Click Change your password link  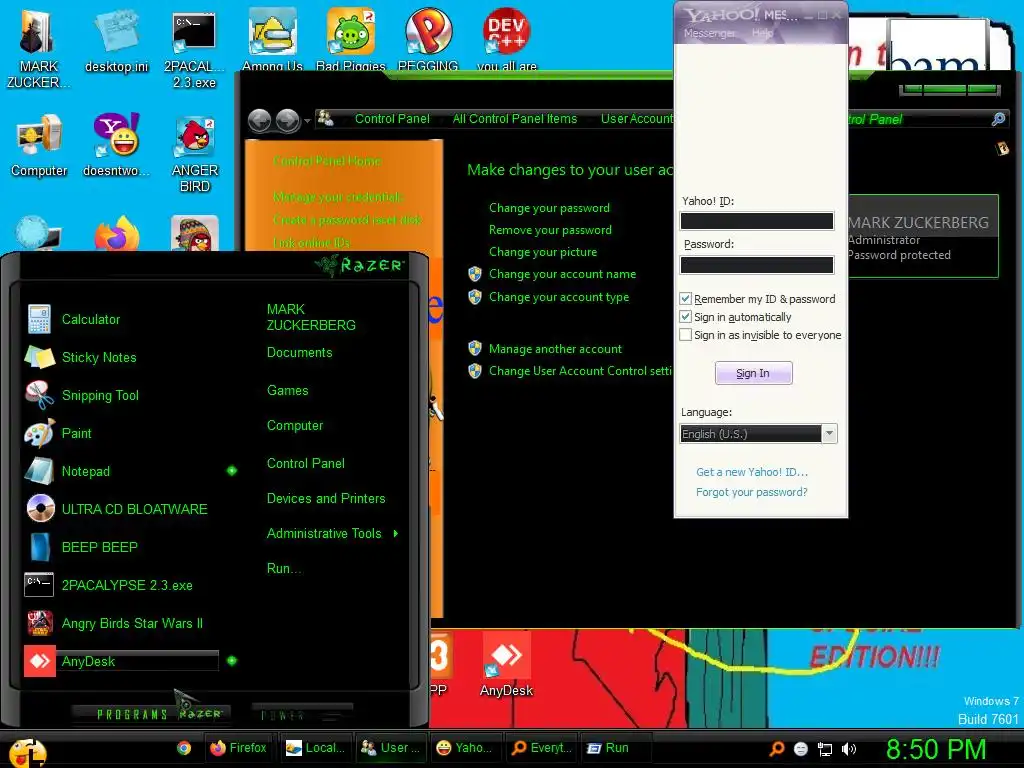tap(549, 208)
